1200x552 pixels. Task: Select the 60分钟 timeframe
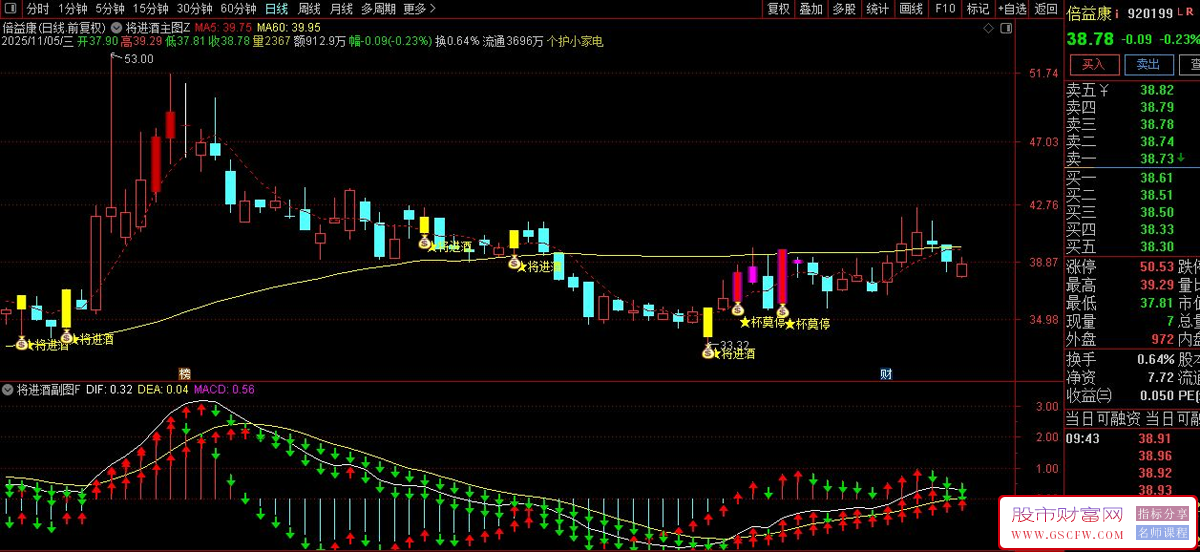pyautogui.click(x=238, y=9)
